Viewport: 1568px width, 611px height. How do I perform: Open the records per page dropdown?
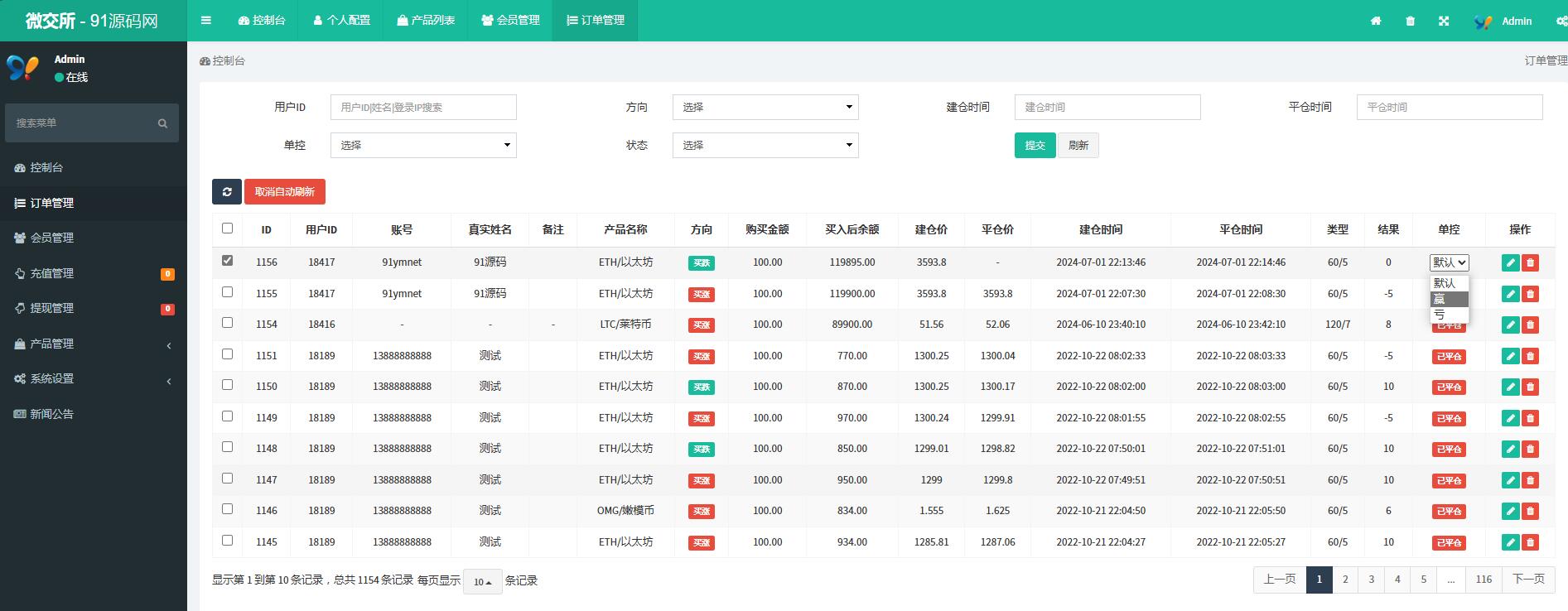pos(483,582)
